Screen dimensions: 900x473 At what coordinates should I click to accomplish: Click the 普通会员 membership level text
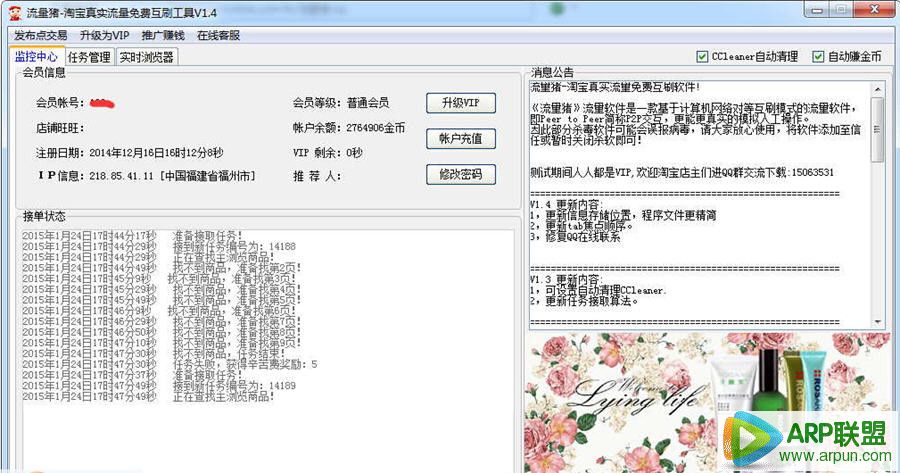(x=368, y=103)
